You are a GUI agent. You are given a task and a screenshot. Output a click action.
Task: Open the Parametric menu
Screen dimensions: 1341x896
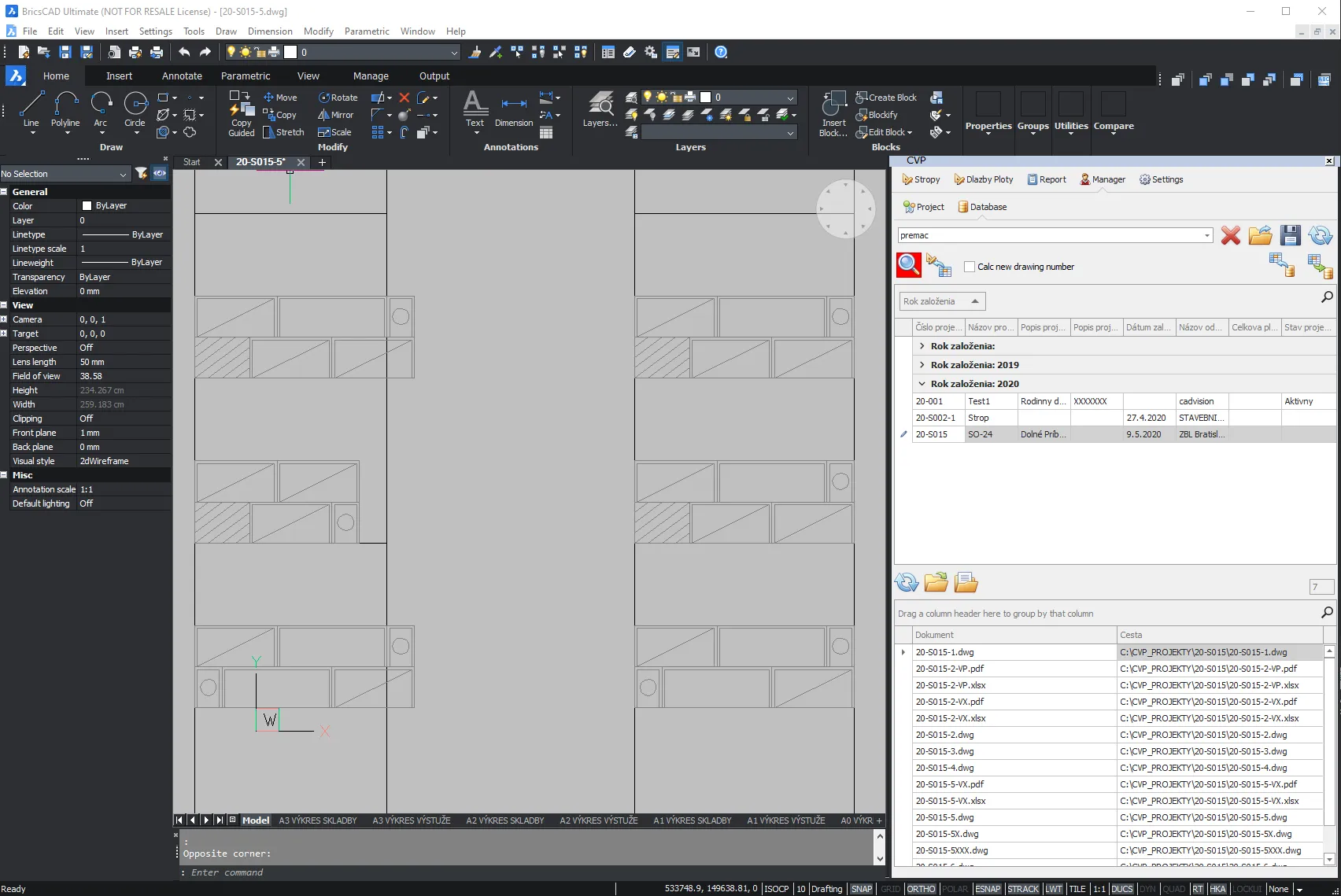(x=367, y=31)
